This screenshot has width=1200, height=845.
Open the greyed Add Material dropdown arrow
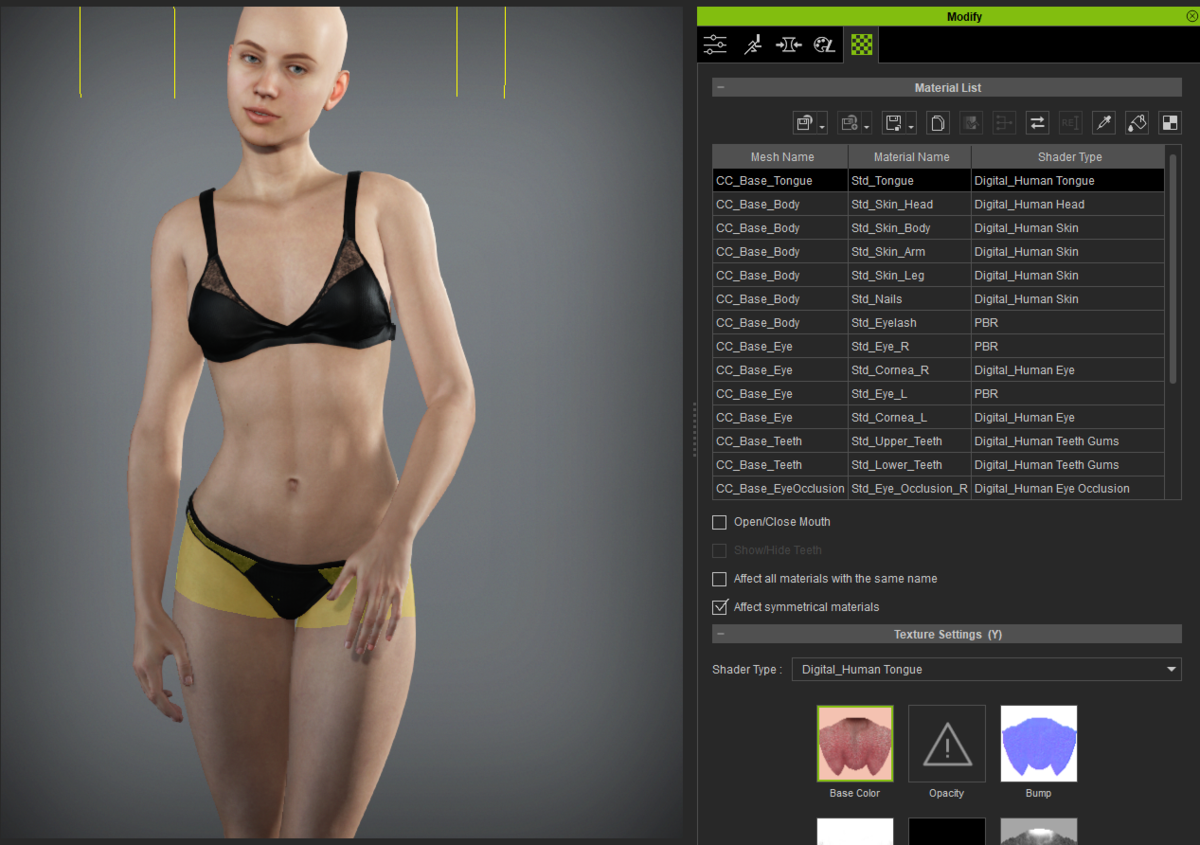[867, 127]
